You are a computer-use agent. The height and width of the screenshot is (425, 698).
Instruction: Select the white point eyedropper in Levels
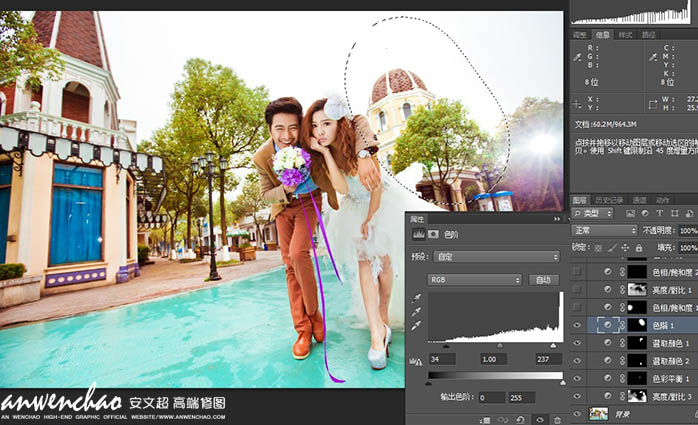coord(417,326)
